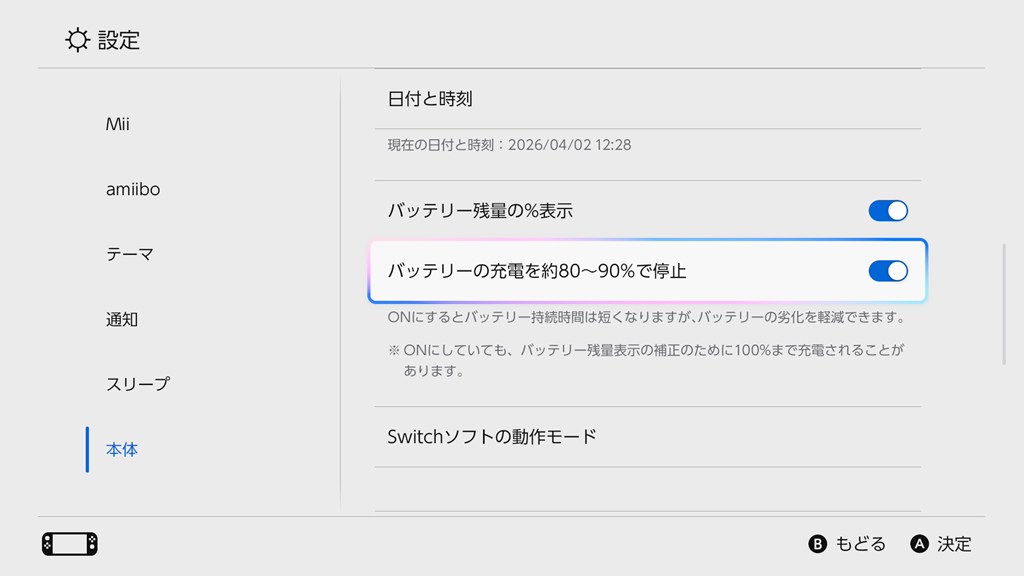
Task: Open 日付と時刻 settings
Action: coord(430,99)
